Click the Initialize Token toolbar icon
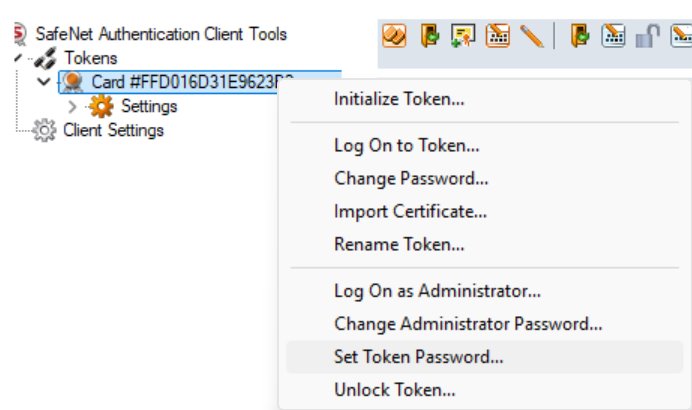Screen dimensions: 692x410 pos(394,36)
